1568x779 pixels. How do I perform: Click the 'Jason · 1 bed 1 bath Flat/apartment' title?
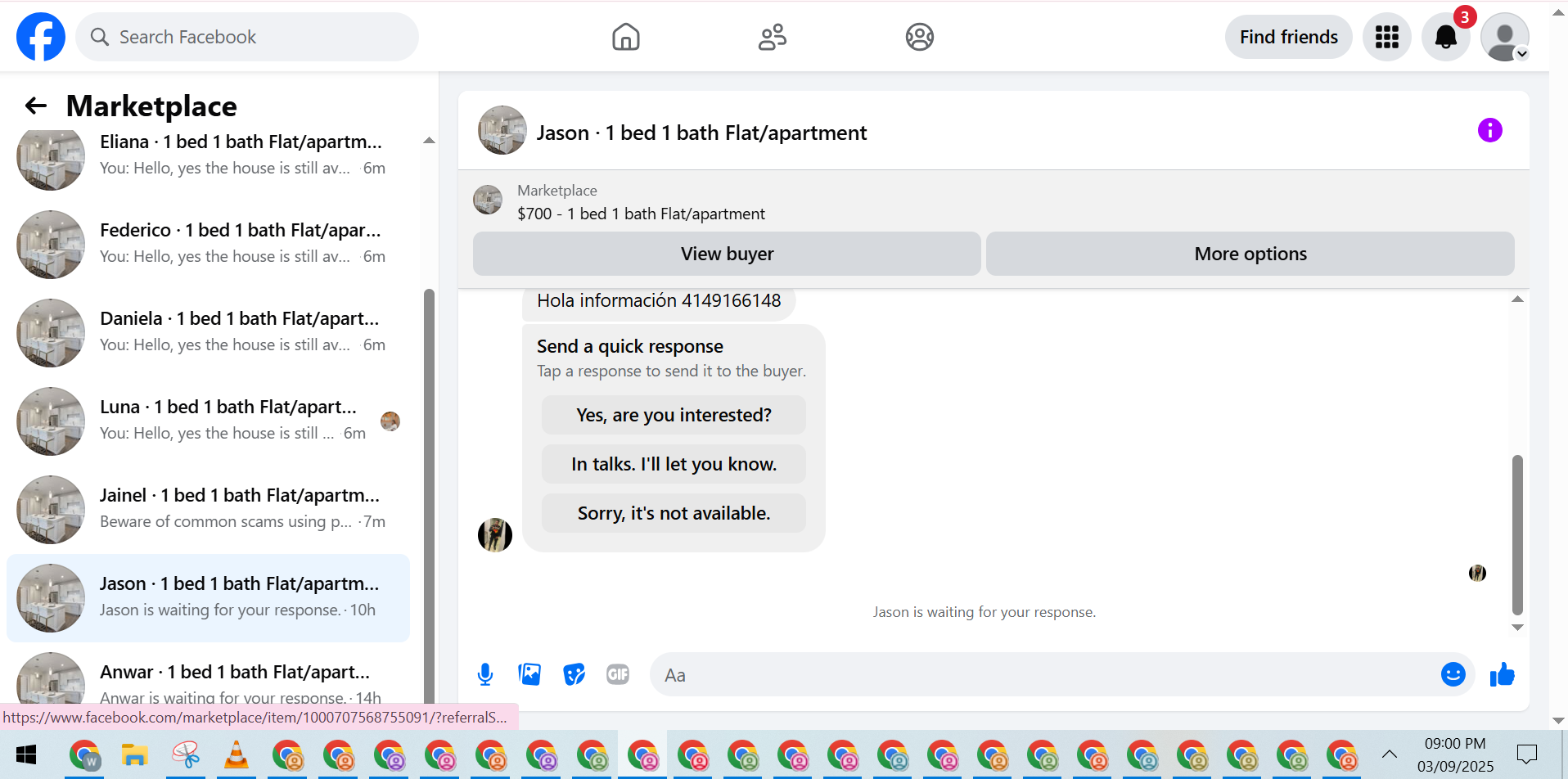coord(701,133)
